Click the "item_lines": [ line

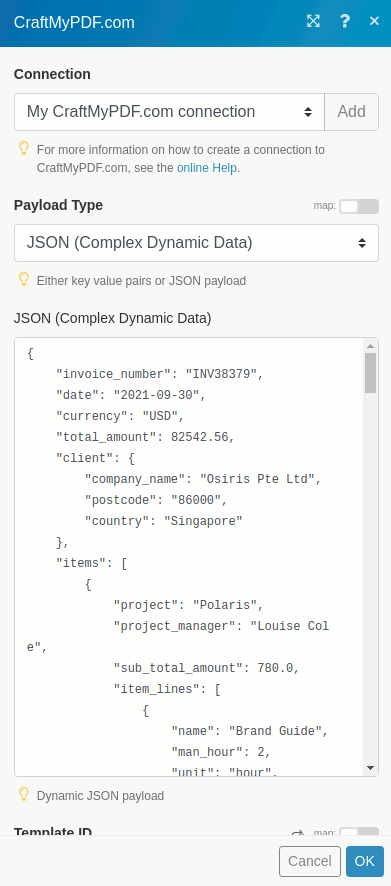coord(167,689)
